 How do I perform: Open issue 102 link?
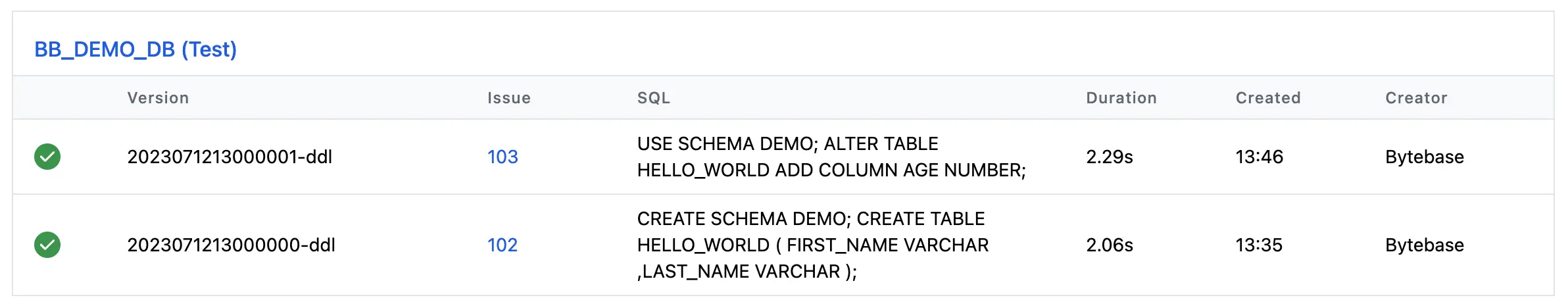pos(502,245)
